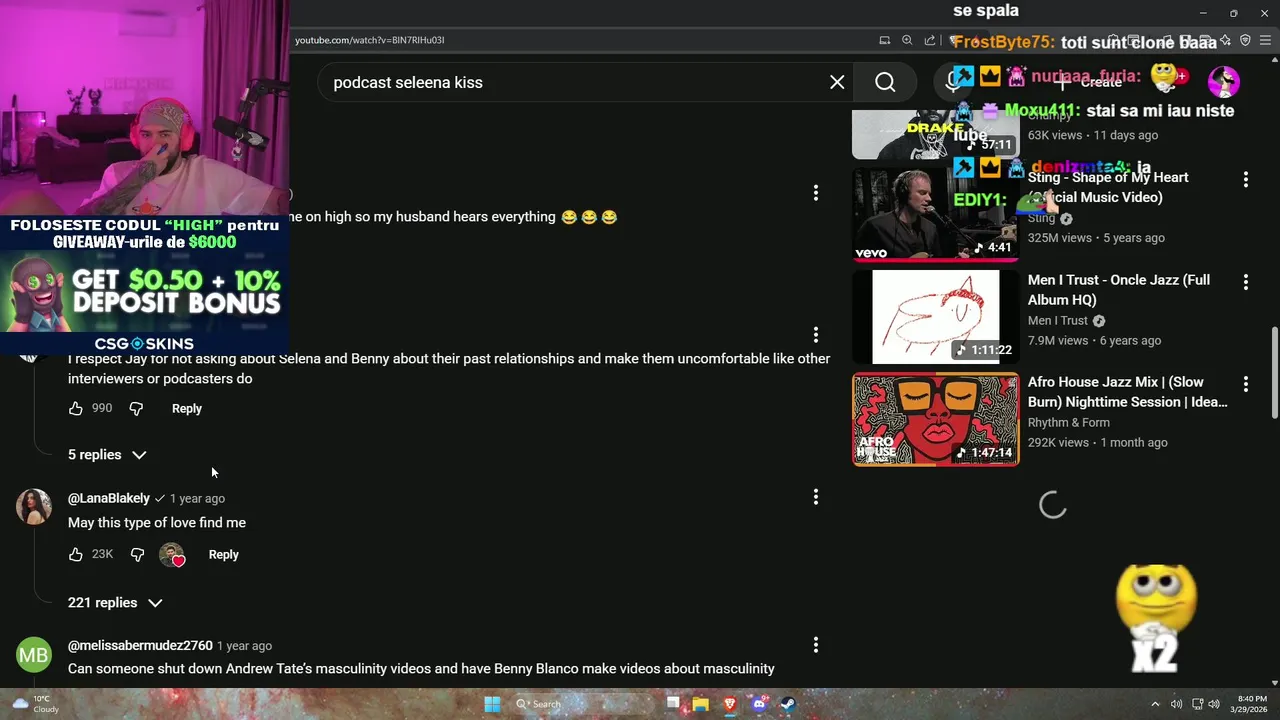The image size is (1280, 720).
Task: Visit the Men I Trust channel name
Action: (1058, 320)
